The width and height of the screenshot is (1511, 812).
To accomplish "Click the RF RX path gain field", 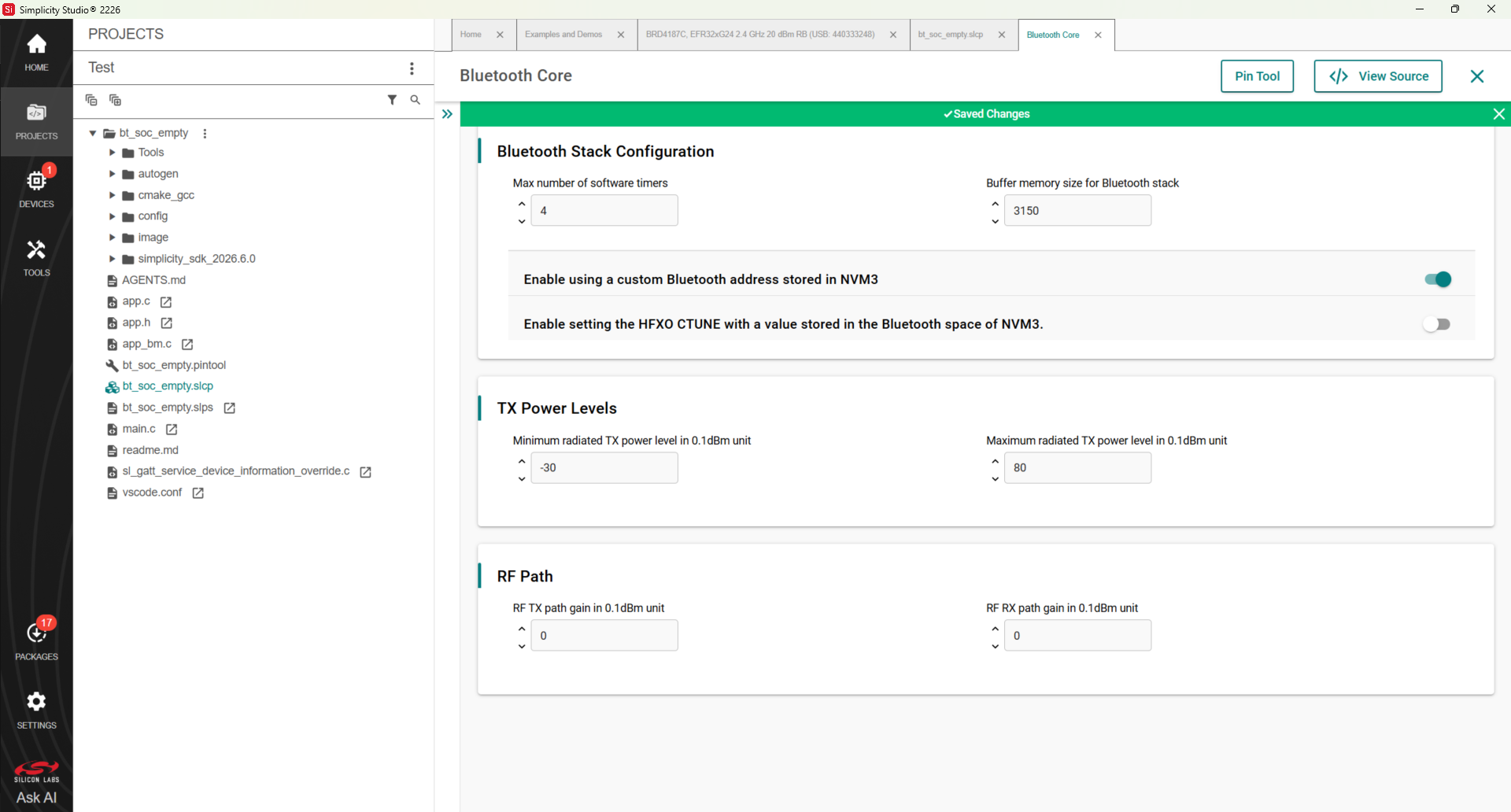I will [1077, 636].
